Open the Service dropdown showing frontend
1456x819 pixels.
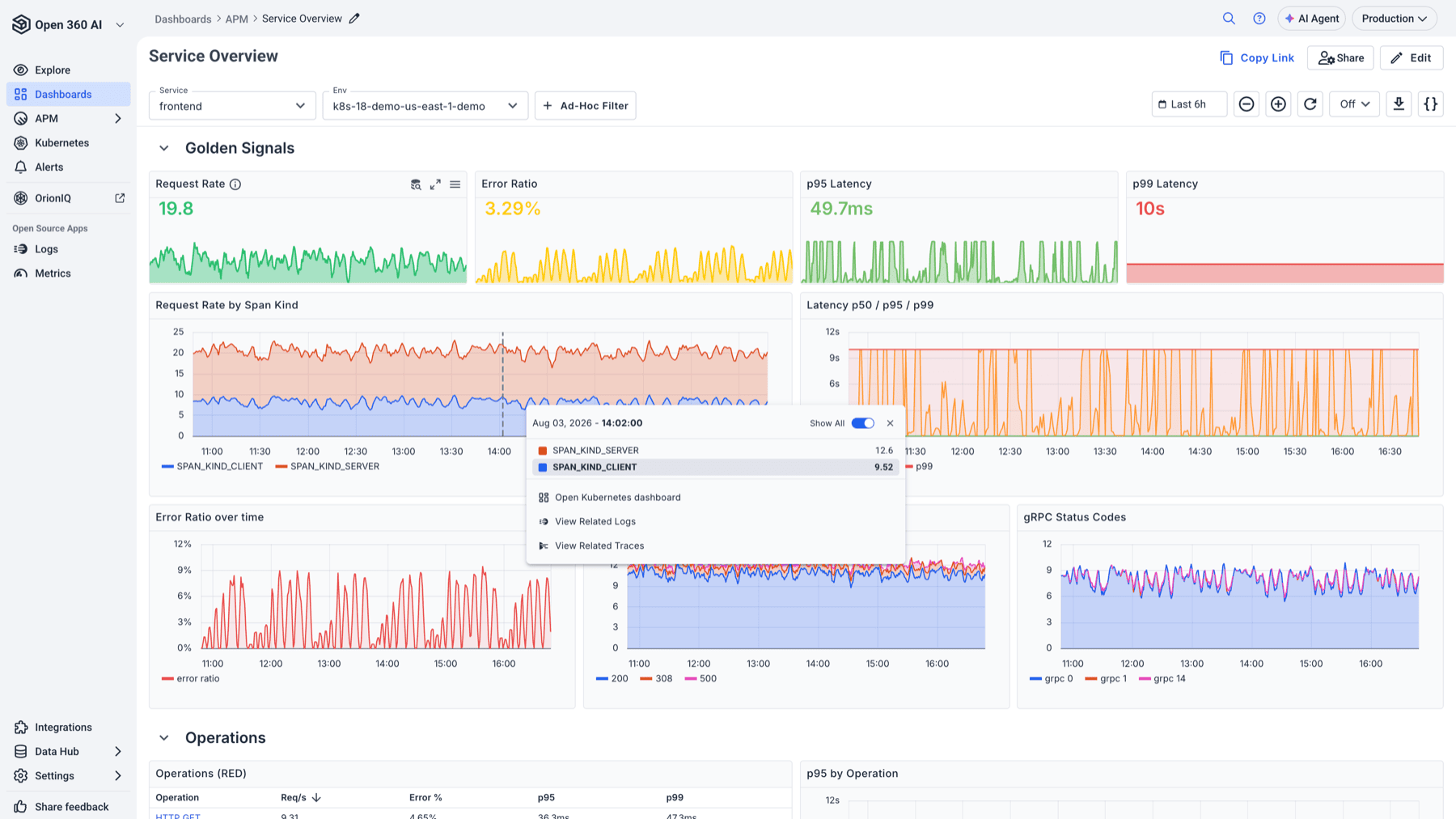tap(232, 106)
